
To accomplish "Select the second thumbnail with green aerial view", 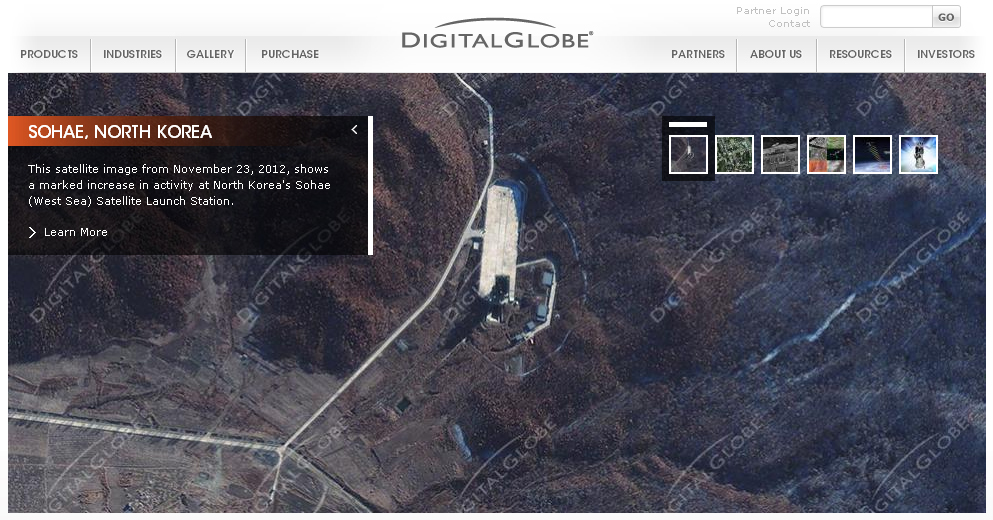I will [734, 155].
